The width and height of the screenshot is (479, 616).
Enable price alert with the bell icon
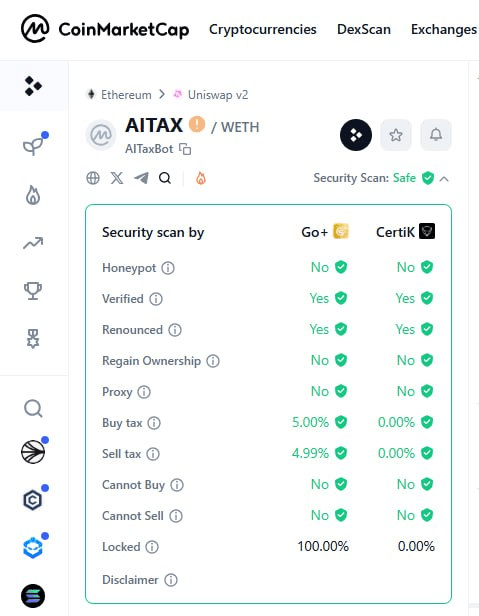tap(436, 135)
